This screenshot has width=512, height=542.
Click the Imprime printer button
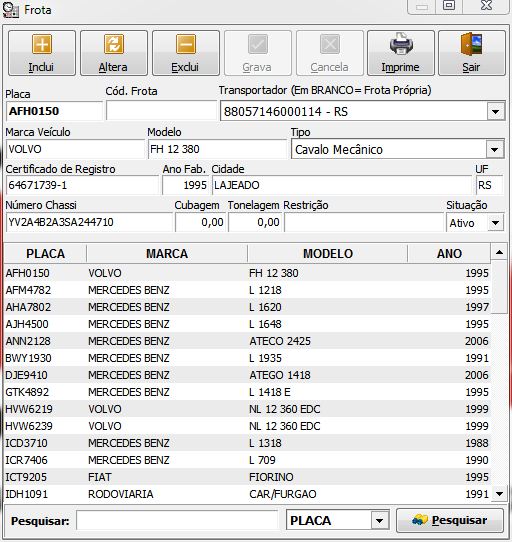(x=401, y=53)
